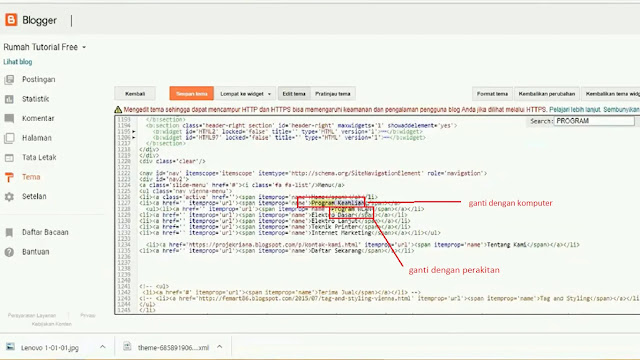This screenshot has height=360, width=640.
Task: Click the Kembalikan perubahan button
Action: 547,94
